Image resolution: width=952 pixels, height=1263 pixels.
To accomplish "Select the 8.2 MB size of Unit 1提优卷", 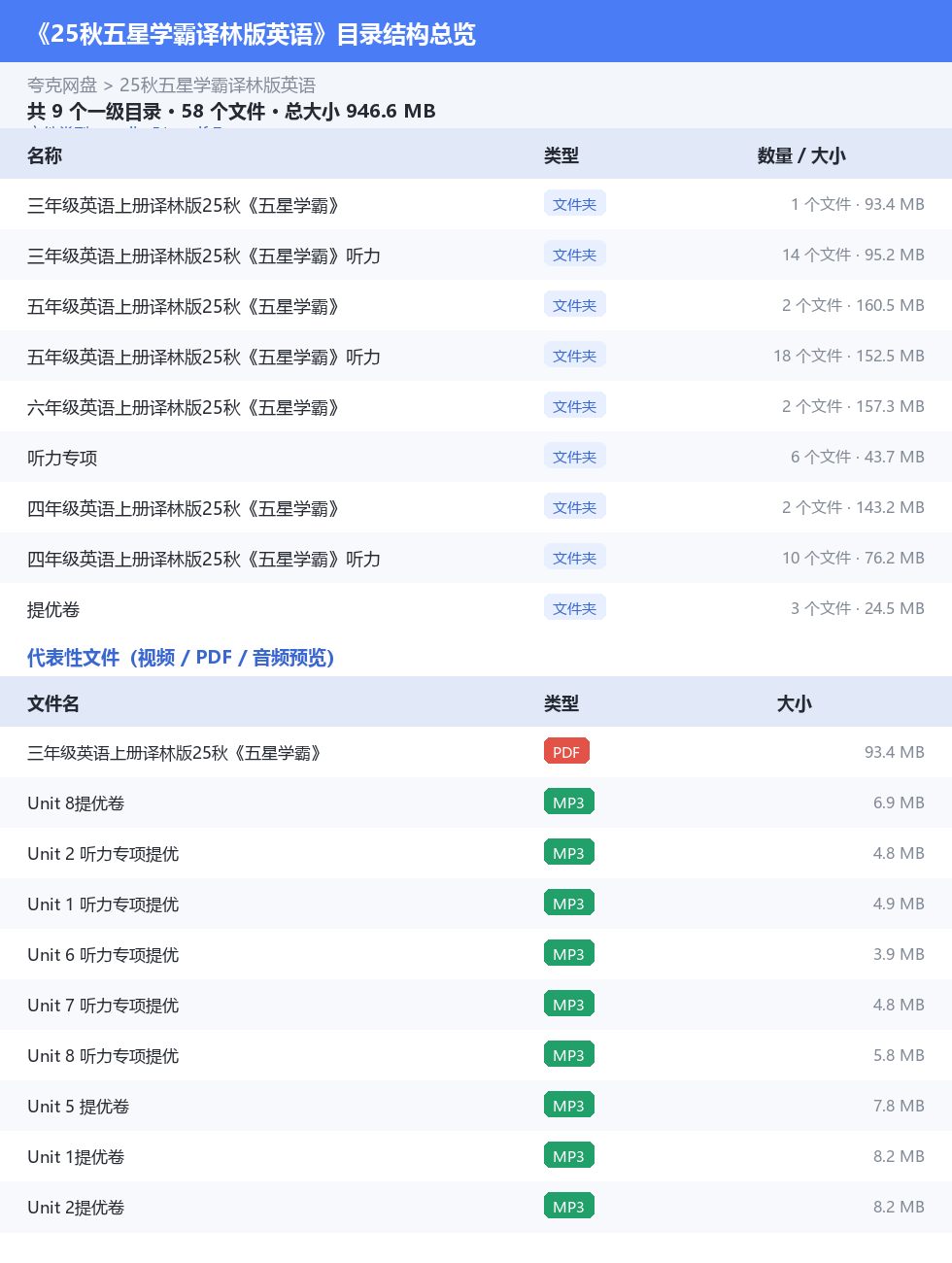I will (x=899, y=1156).
